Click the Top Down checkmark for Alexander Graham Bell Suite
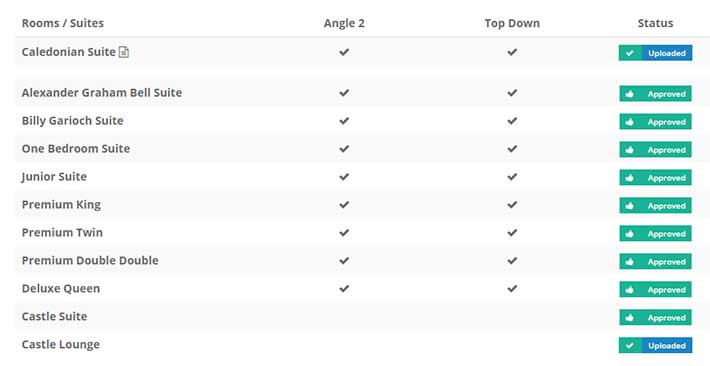Image resolution: width=710 pixels, height=366 pixels. (512, 93)
